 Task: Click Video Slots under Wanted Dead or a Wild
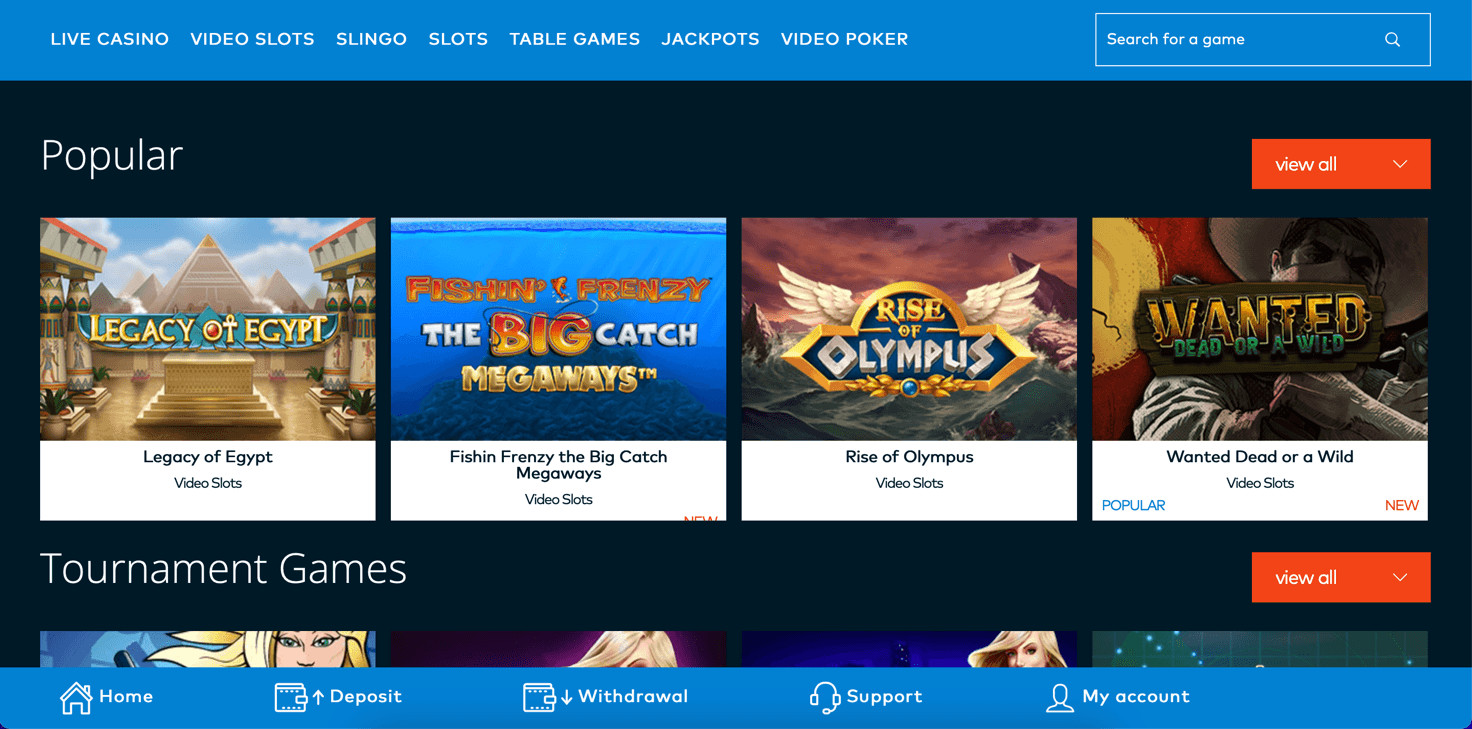pyautogui.click(x=1260, y=483)
